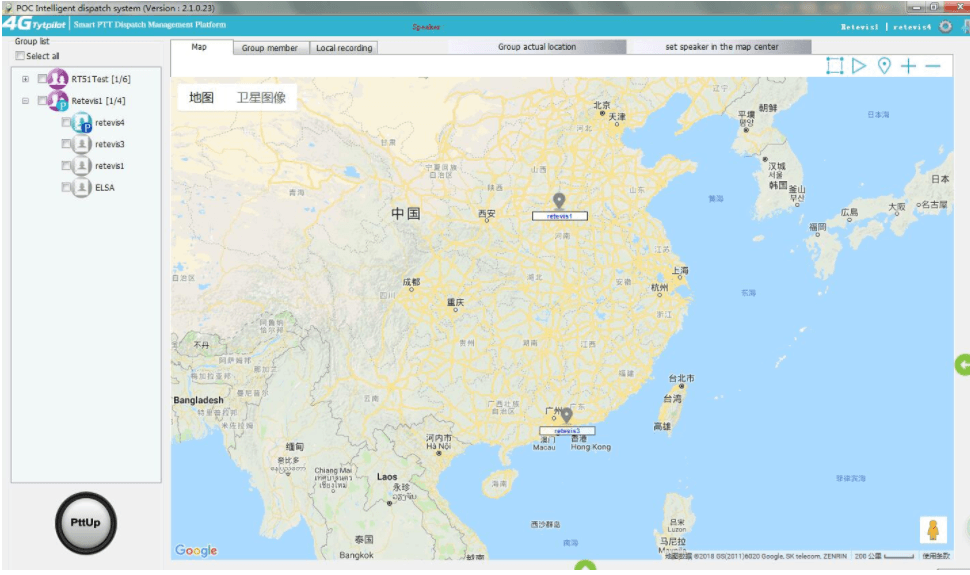Click the Google logo on map

tap(196, 550)
